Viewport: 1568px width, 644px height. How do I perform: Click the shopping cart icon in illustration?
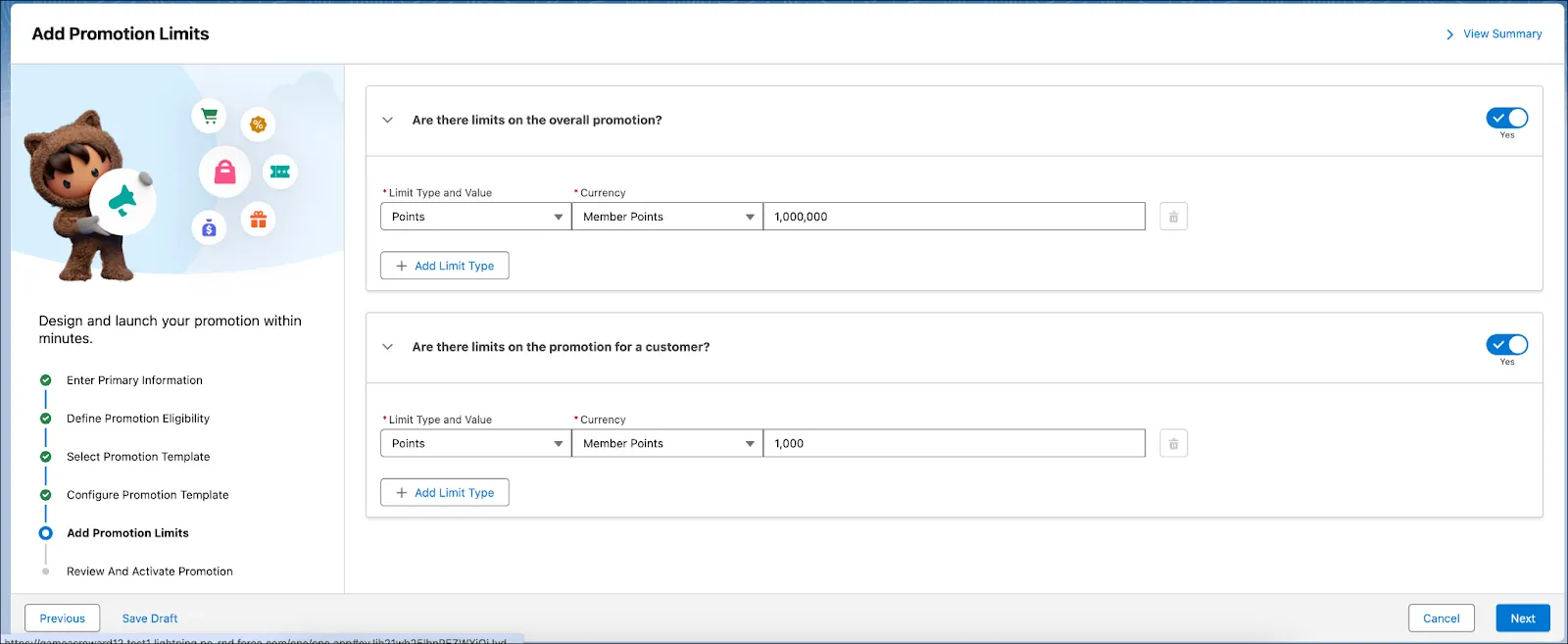tap(209, 117)
